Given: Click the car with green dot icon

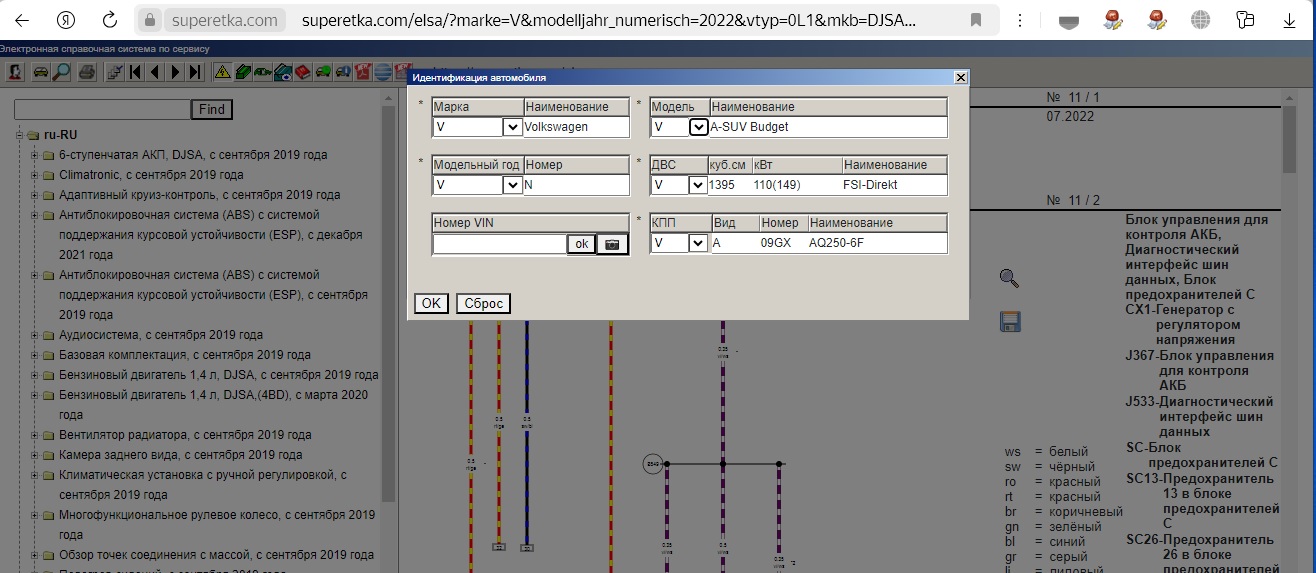Looking at the screenshot, I should click(x=323, y=72).
